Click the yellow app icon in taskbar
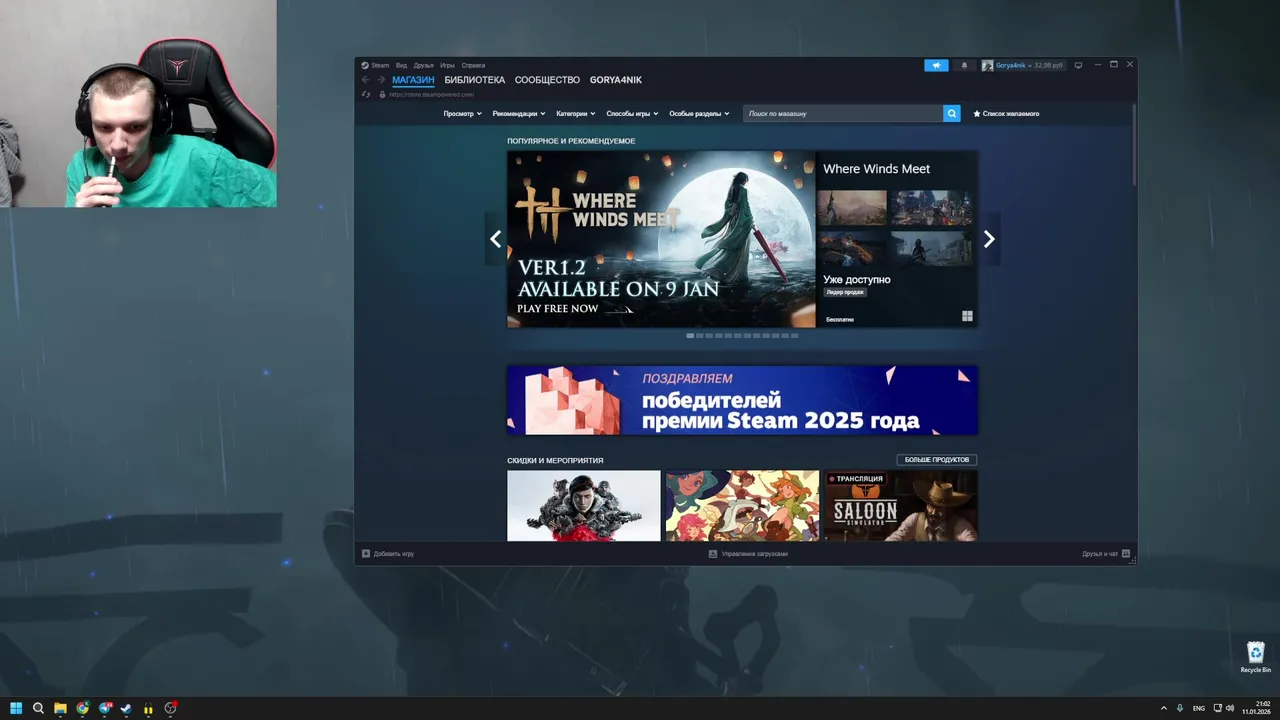Image resolution: width=1280 pixels, height=720 pixels. (148, 708)
